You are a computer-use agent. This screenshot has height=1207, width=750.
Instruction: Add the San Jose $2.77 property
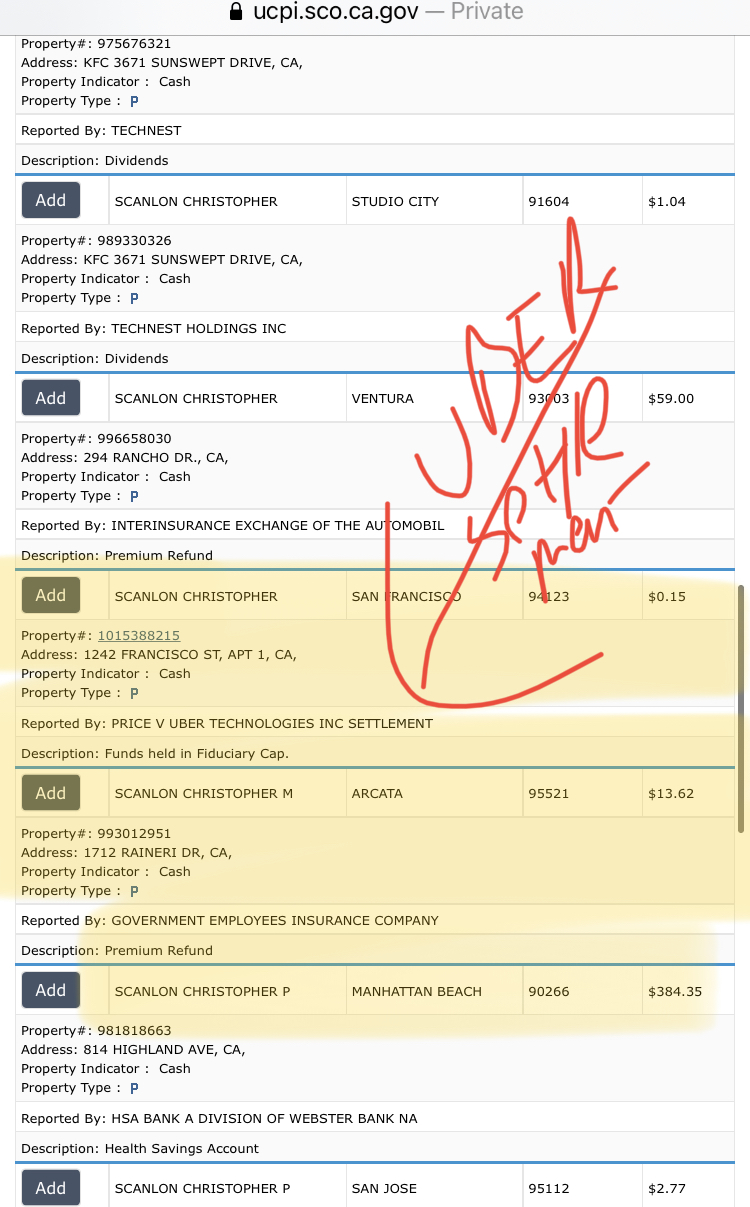(51, 1188)
